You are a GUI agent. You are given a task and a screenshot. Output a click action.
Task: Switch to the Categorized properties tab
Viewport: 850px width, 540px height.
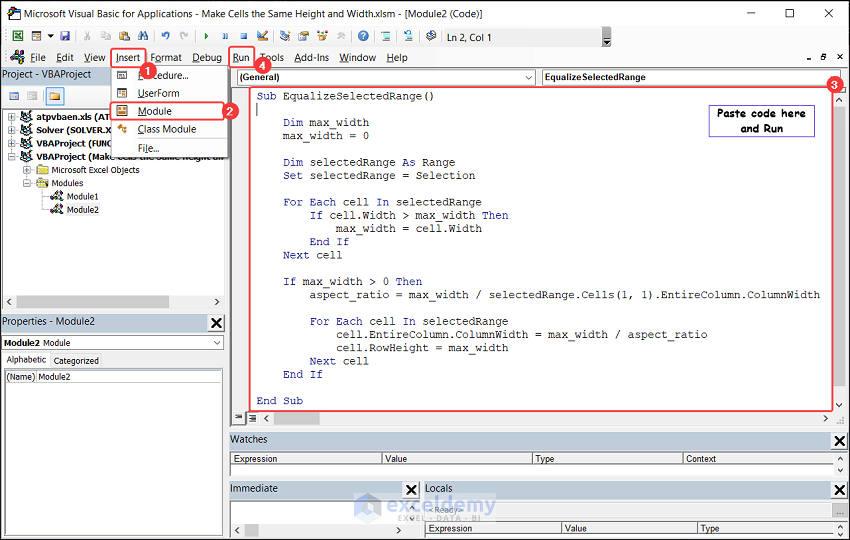76,360
